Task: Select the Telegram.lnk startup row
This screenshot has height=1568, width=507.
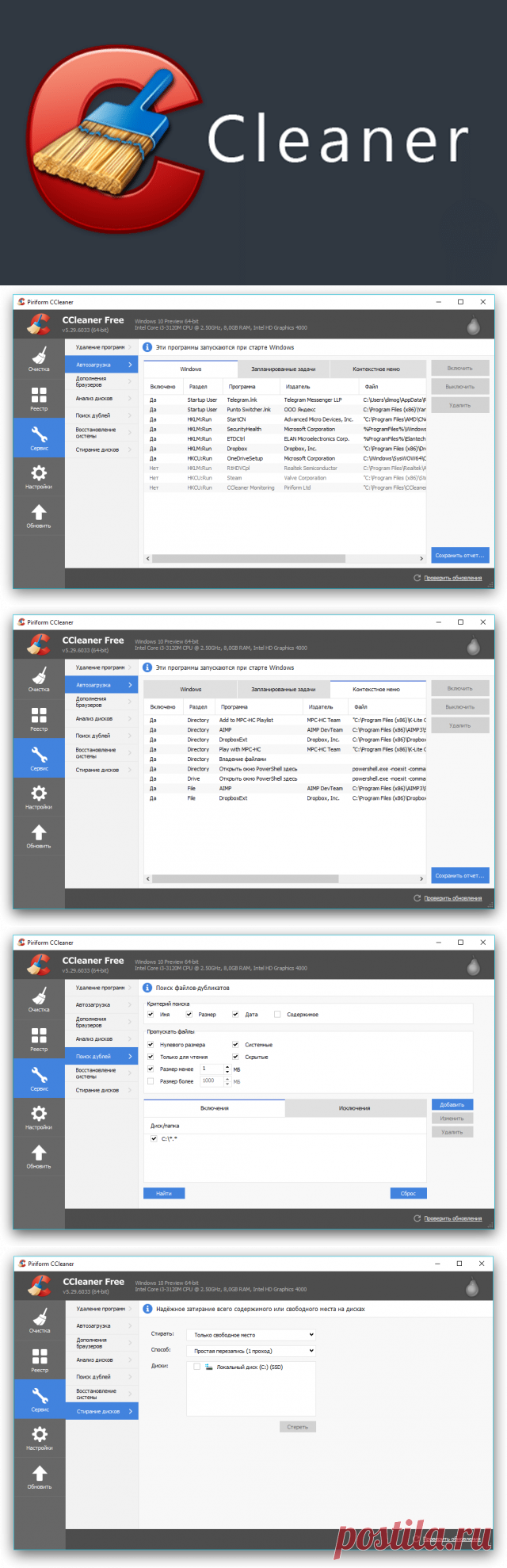Action: (x=285, y=400)
